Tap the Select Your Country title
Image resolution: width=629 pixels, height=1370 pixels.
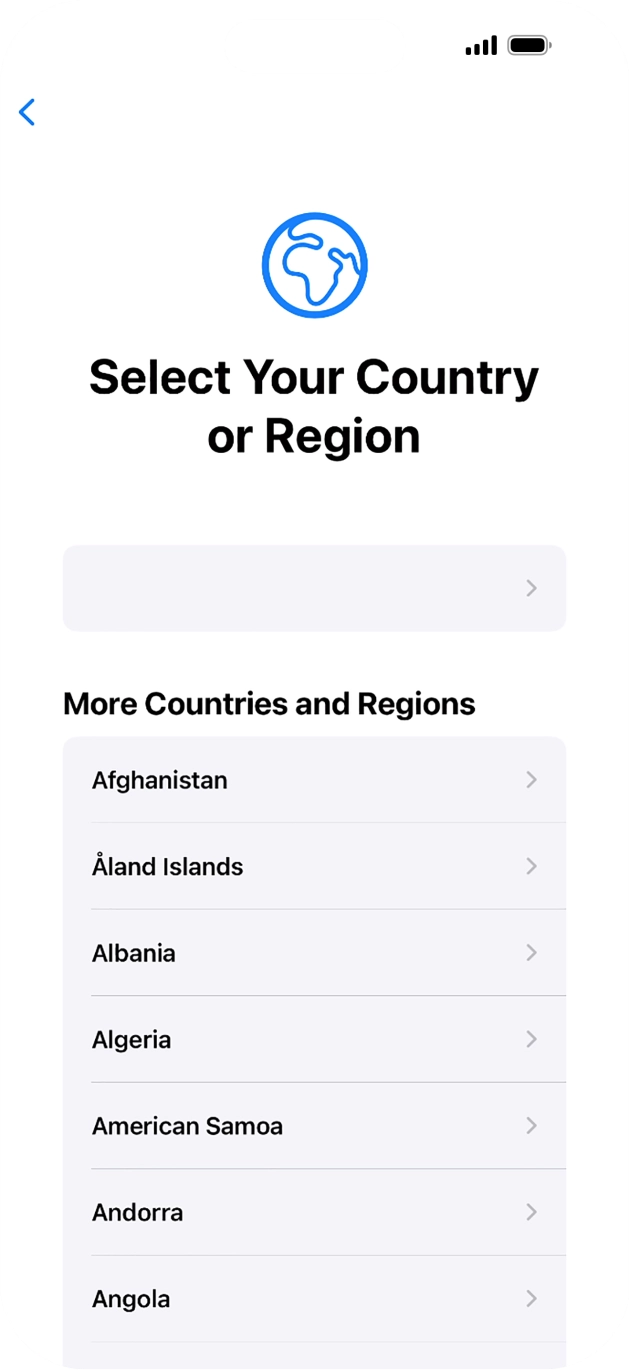pos(315,405)
